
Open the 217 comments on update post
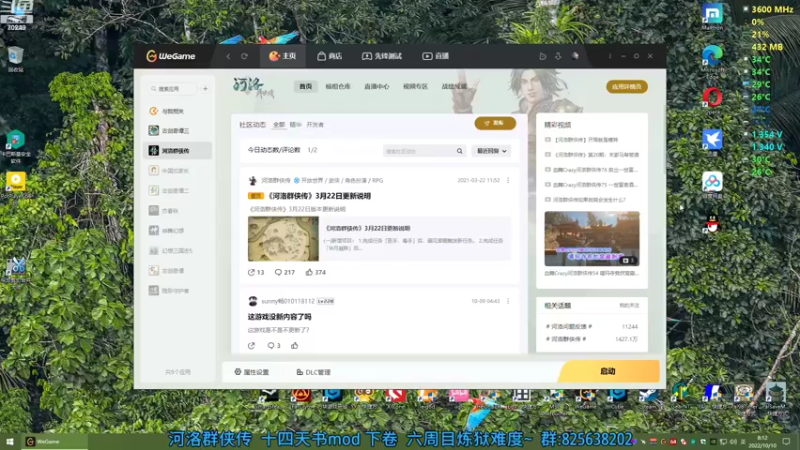(x=285, y=272)
